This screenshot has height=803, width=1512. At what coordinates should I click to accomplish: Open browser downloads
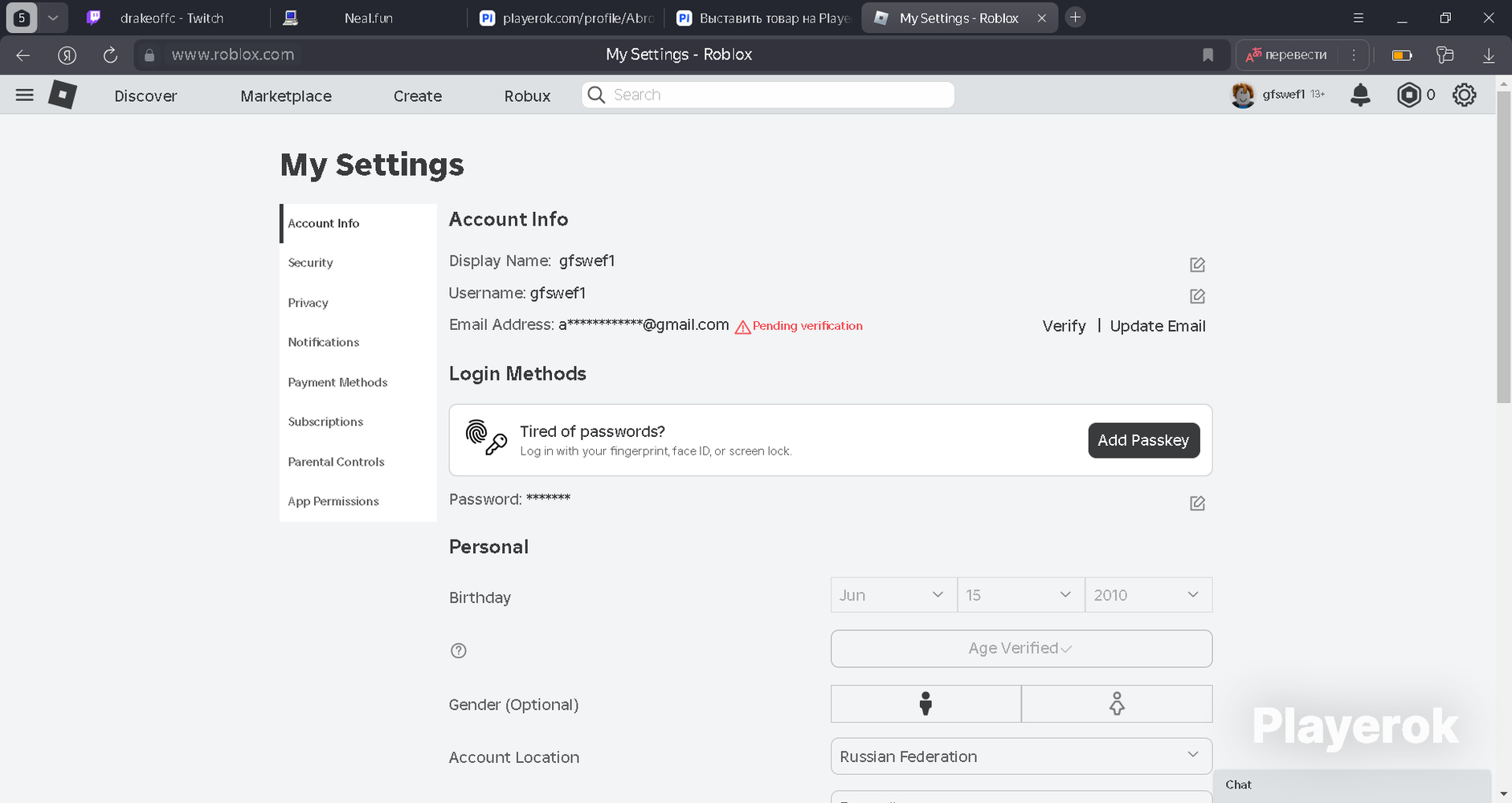tap(1489, 55)
